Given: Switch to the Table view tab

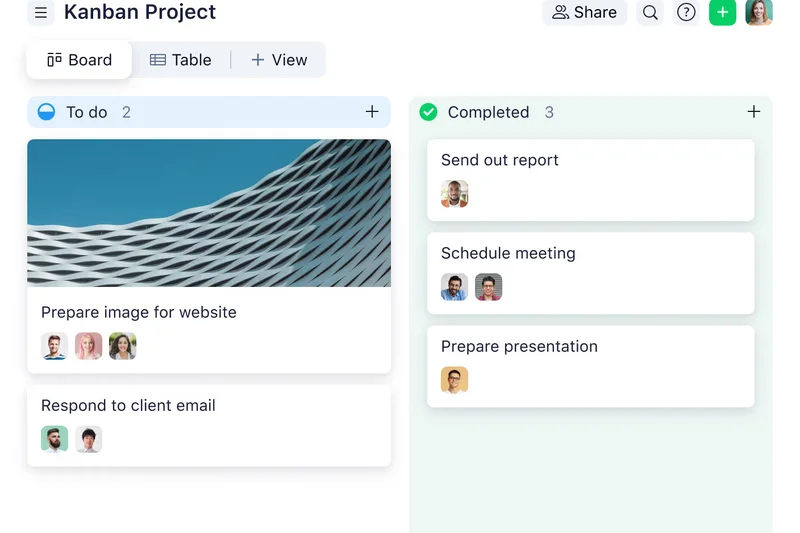Looking at the screenshot, I should coord(181,60).
